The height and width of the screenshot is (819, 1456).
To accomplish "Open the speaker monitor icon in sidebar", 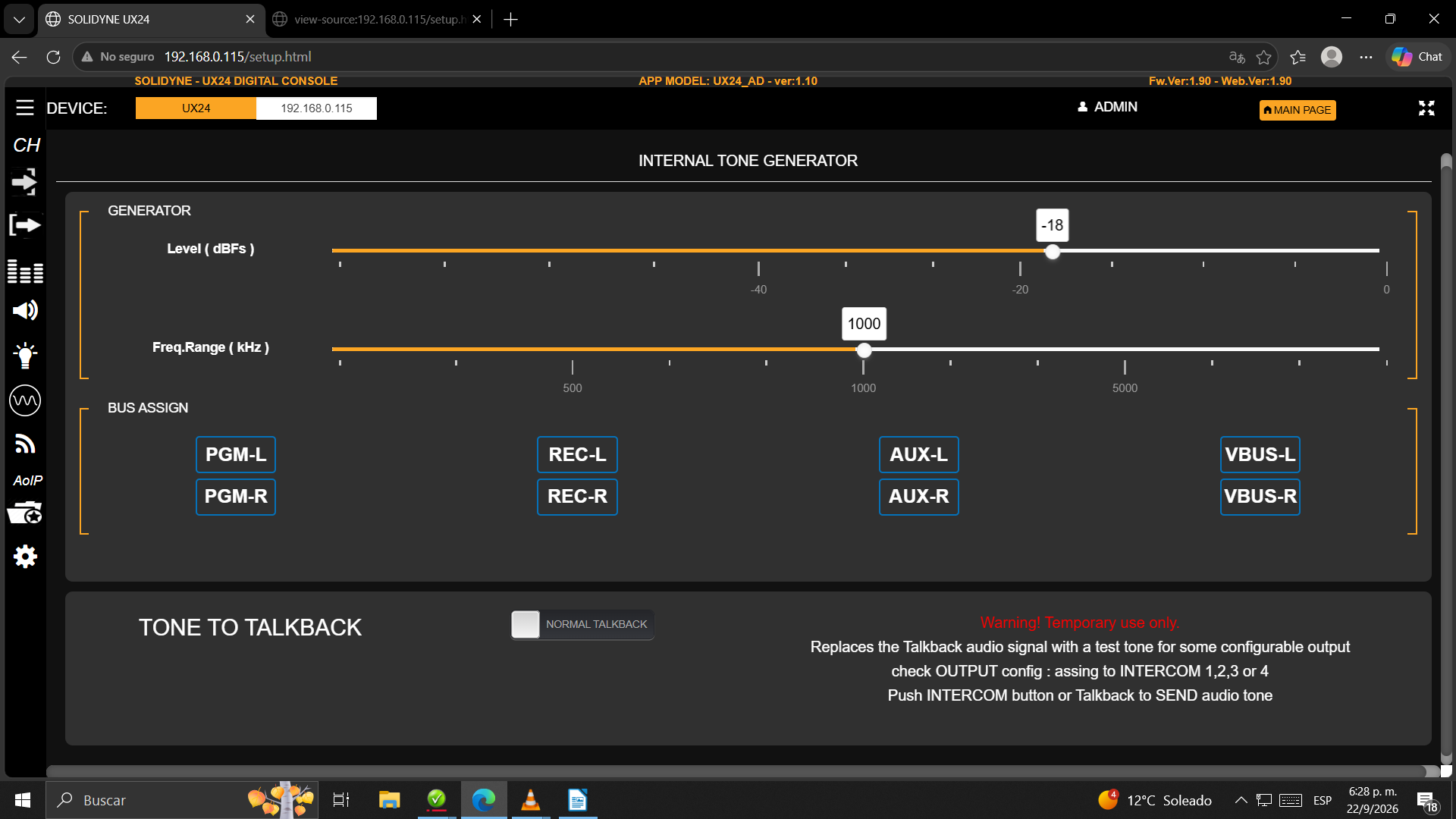I will pos(25,310).
